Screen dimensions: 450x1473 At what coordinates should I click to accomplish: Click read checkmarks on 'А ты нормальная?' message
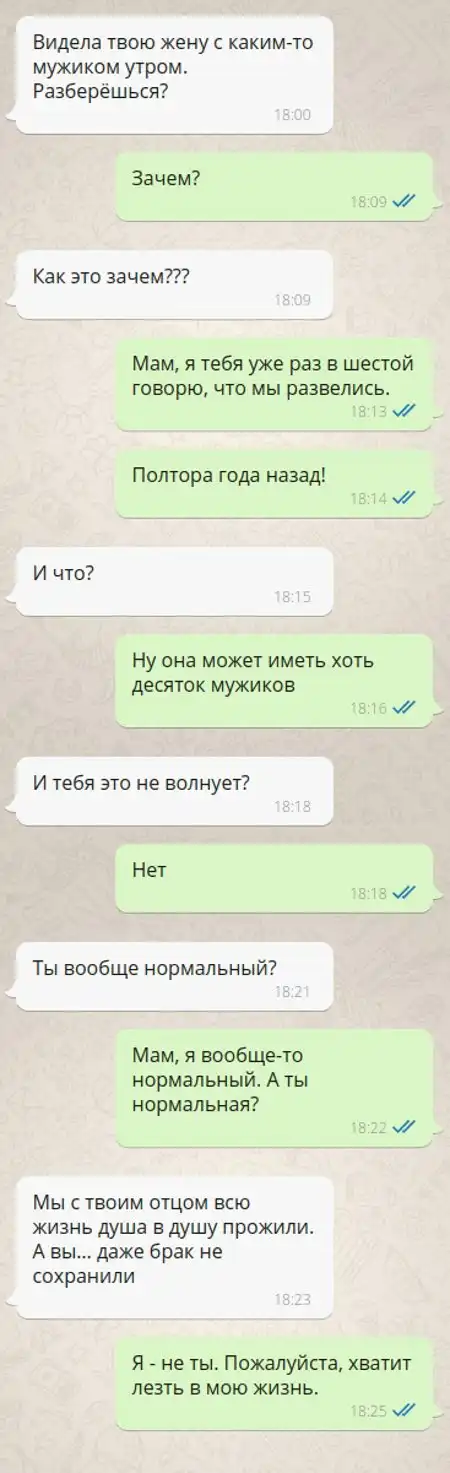(405, 1127)
